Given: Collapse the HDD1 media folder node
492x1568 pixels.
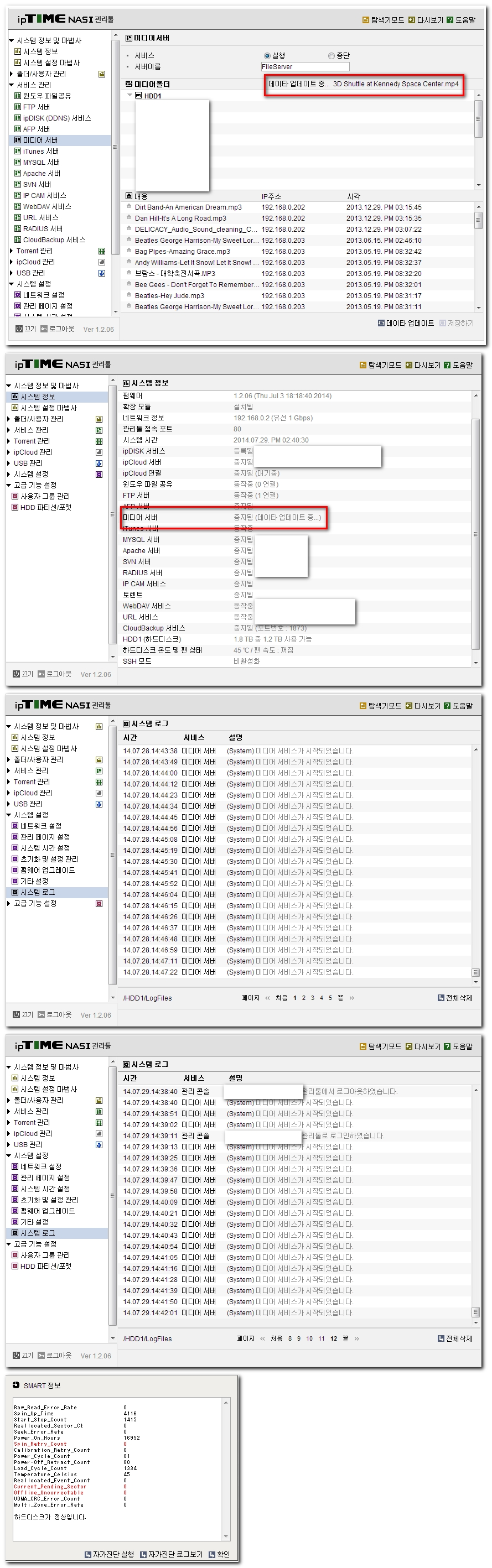Looking at the screenshot, I should coord(130,96).
